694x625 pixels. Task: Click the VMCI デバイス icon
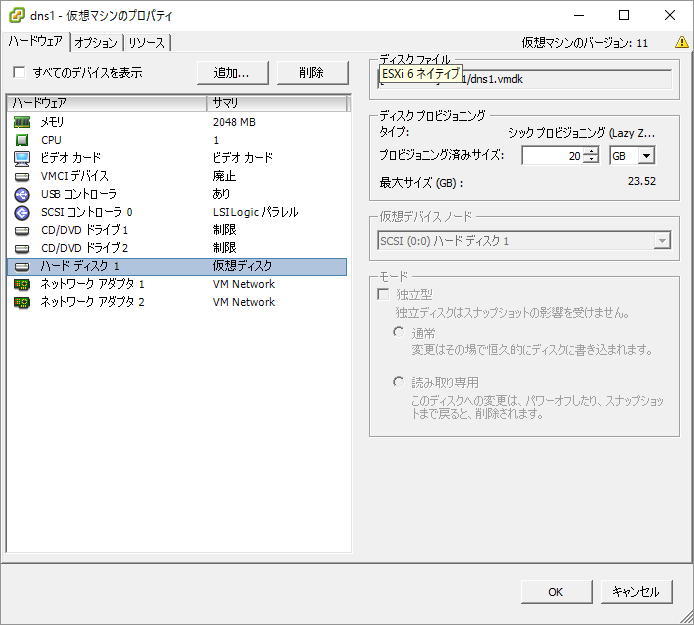[22, 176]
